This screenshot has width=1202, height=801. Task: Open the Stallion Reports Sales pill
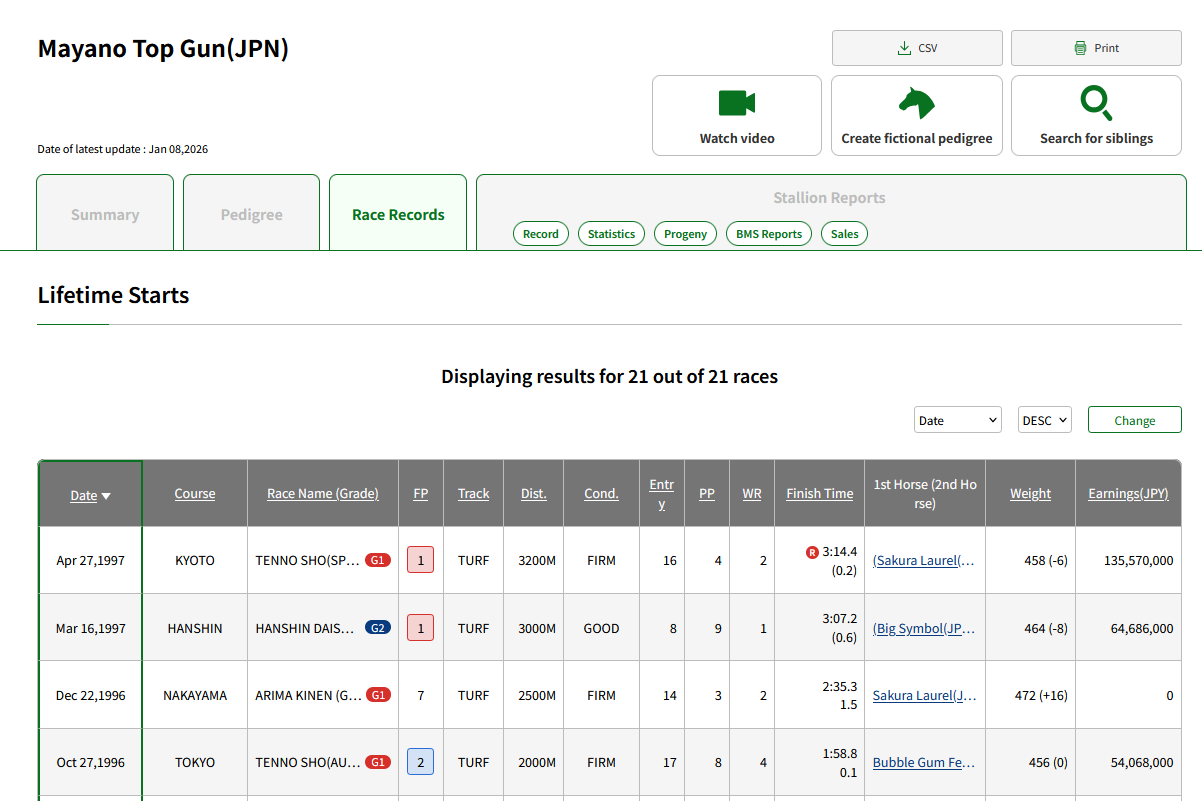click(x=845, y=234)
